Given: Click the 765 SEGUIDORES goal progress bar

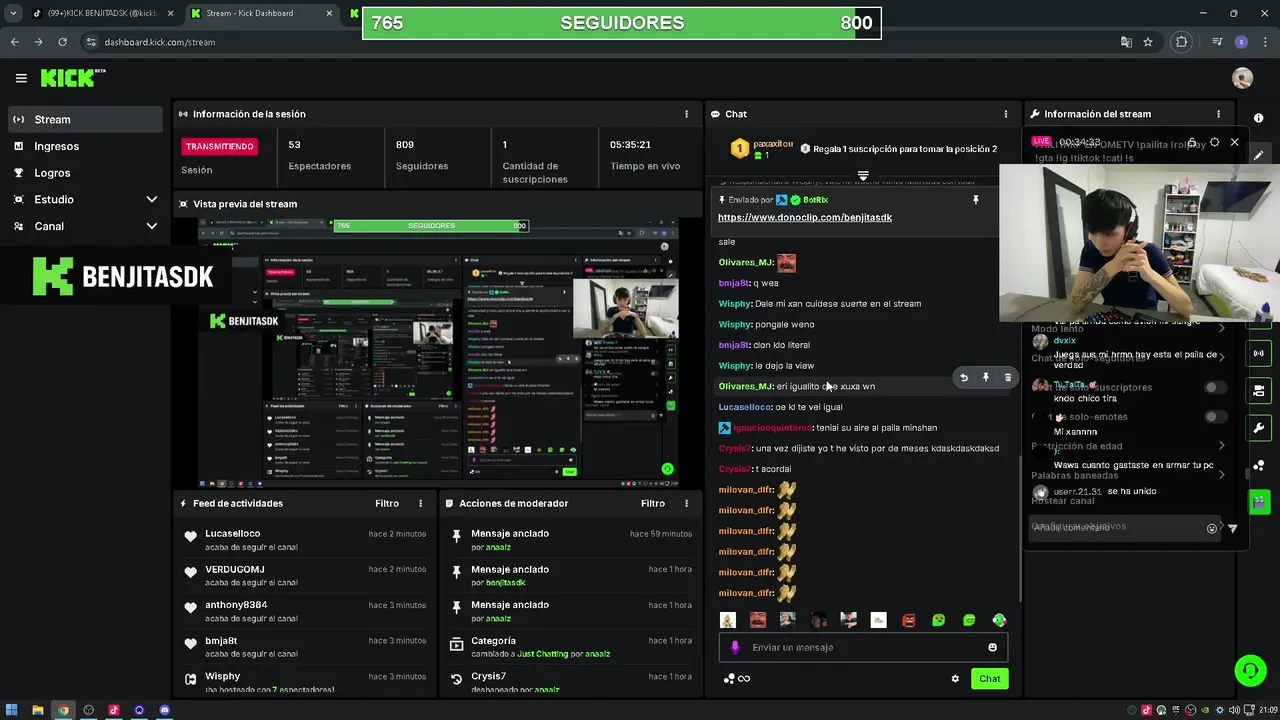Looking at the screenshot, I should [621, 23].
